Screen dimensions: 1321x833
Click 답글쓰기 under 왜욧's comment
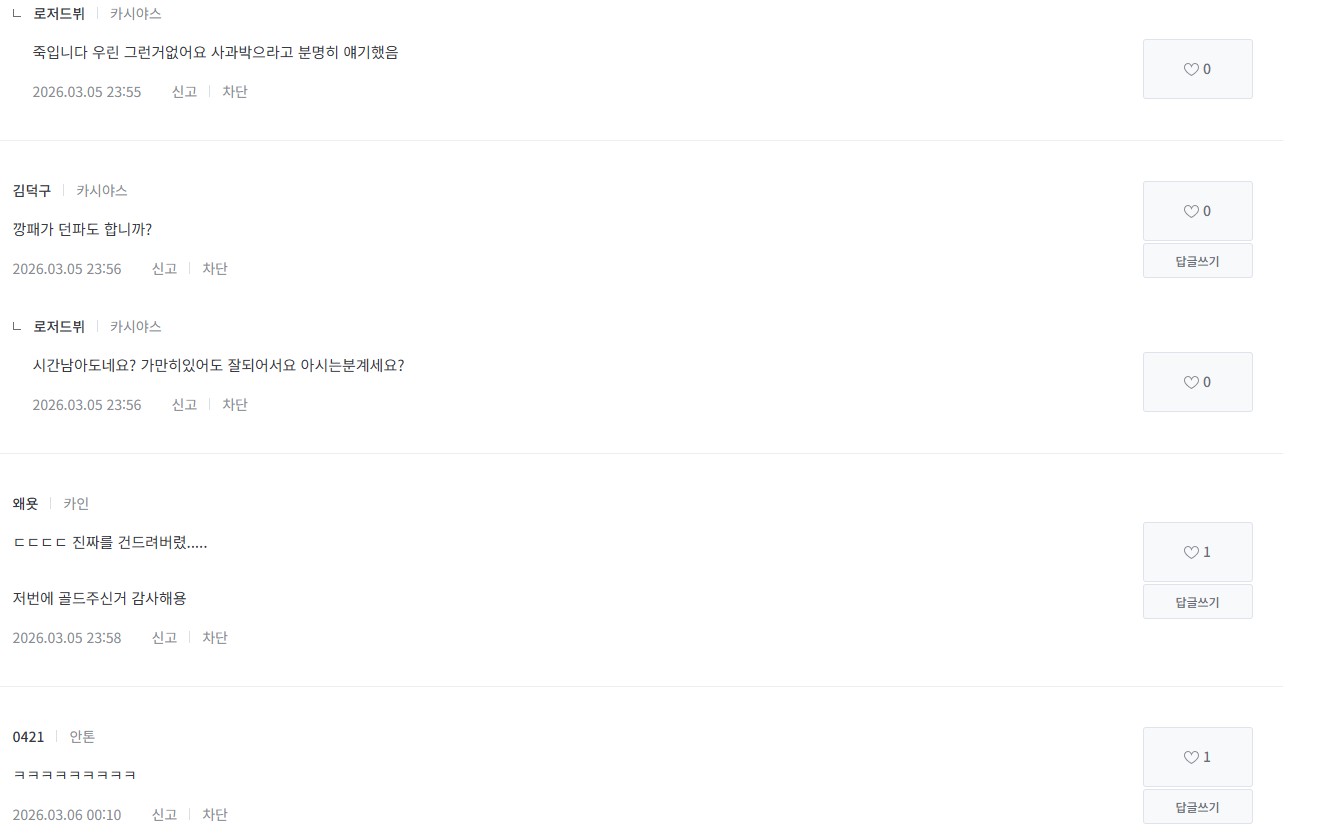(x=1197, y=602)
